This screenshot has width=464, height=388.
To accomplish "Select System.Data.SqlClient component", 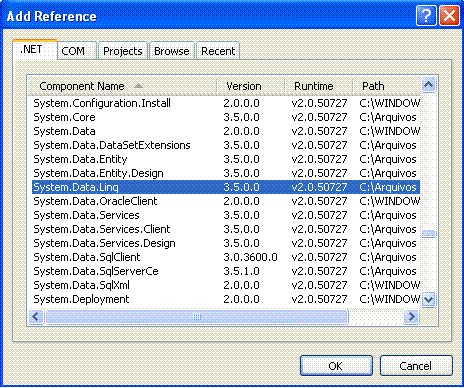I will (226, 257).
